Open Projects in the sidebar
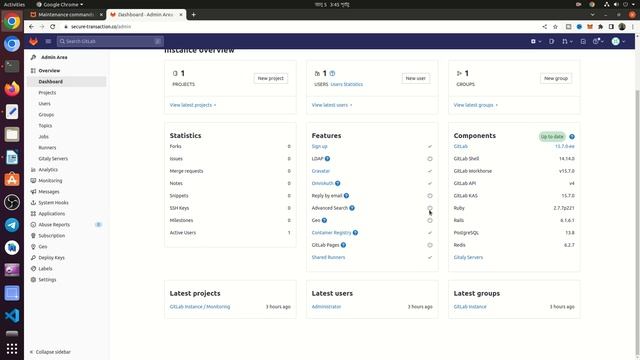Image resolution: width=640 pixels, height=360 pixels. pyautogui.click(x=47, y=93)
